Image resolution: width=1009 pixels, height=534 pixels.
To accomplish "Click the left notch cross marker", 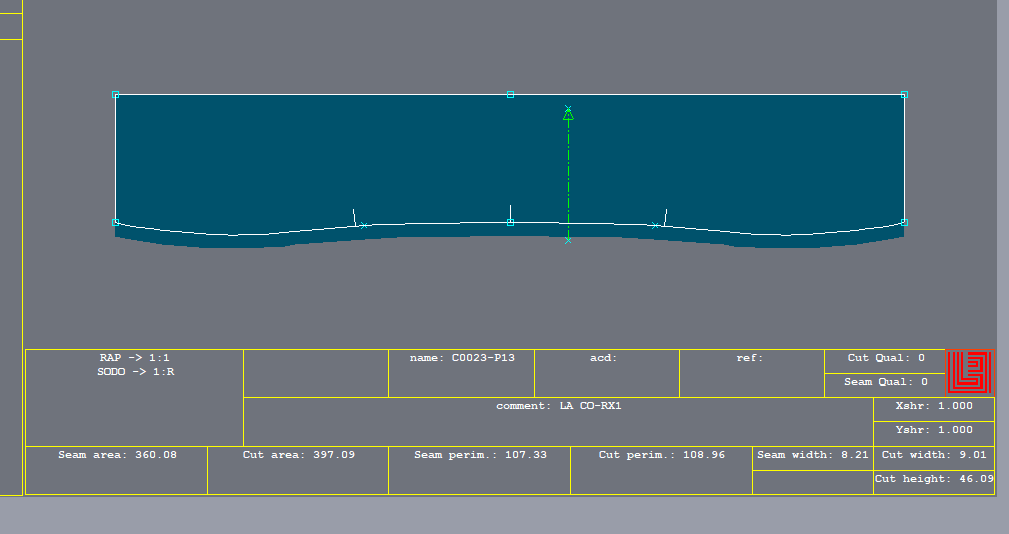I will point(364,225).
